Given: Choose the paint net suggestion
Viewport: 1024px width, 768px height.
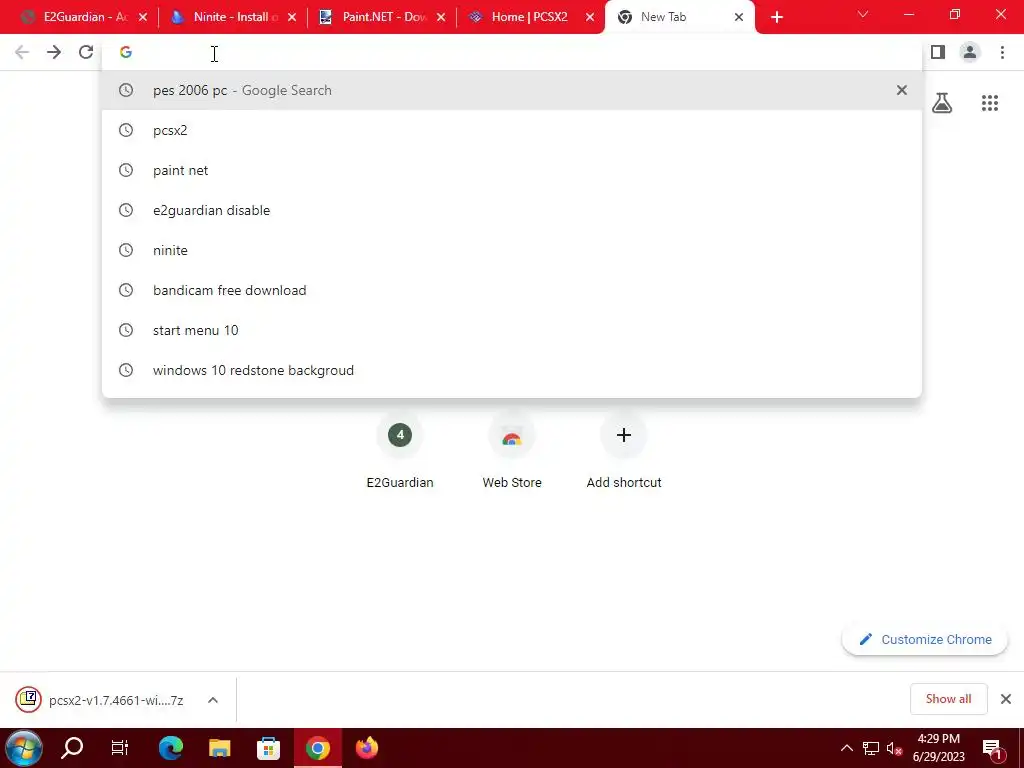Looking at the screenshot, I should [x=512, y=170].
